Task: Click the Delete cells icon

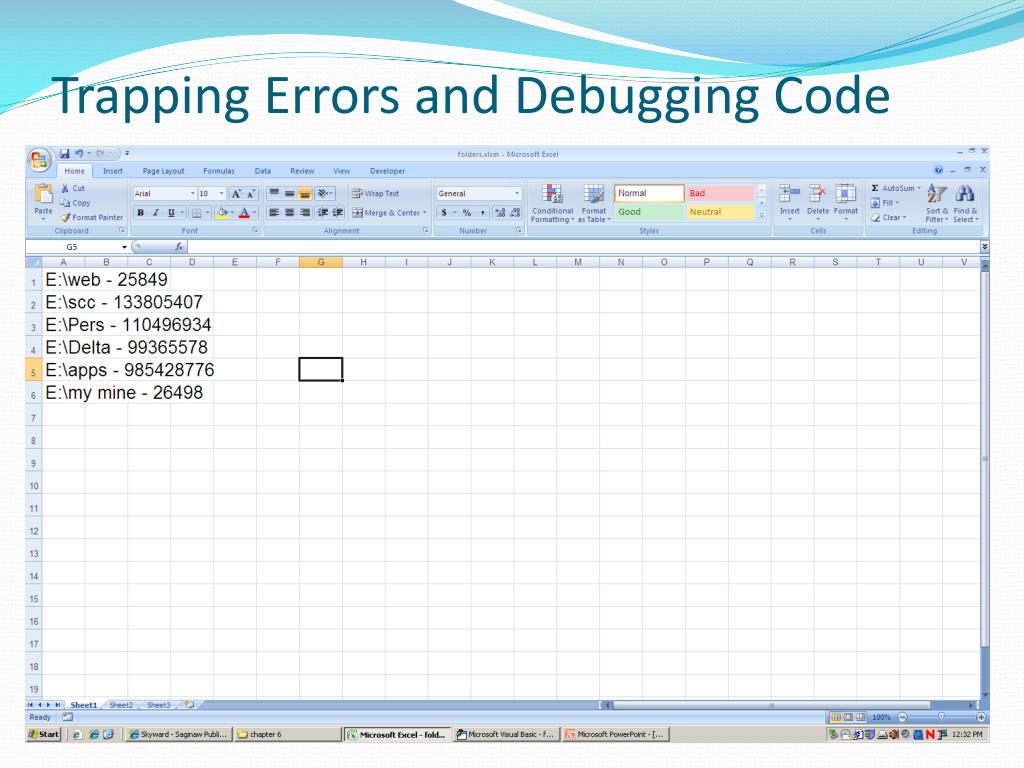Action: pyautogui.click(x=817, y=193)
